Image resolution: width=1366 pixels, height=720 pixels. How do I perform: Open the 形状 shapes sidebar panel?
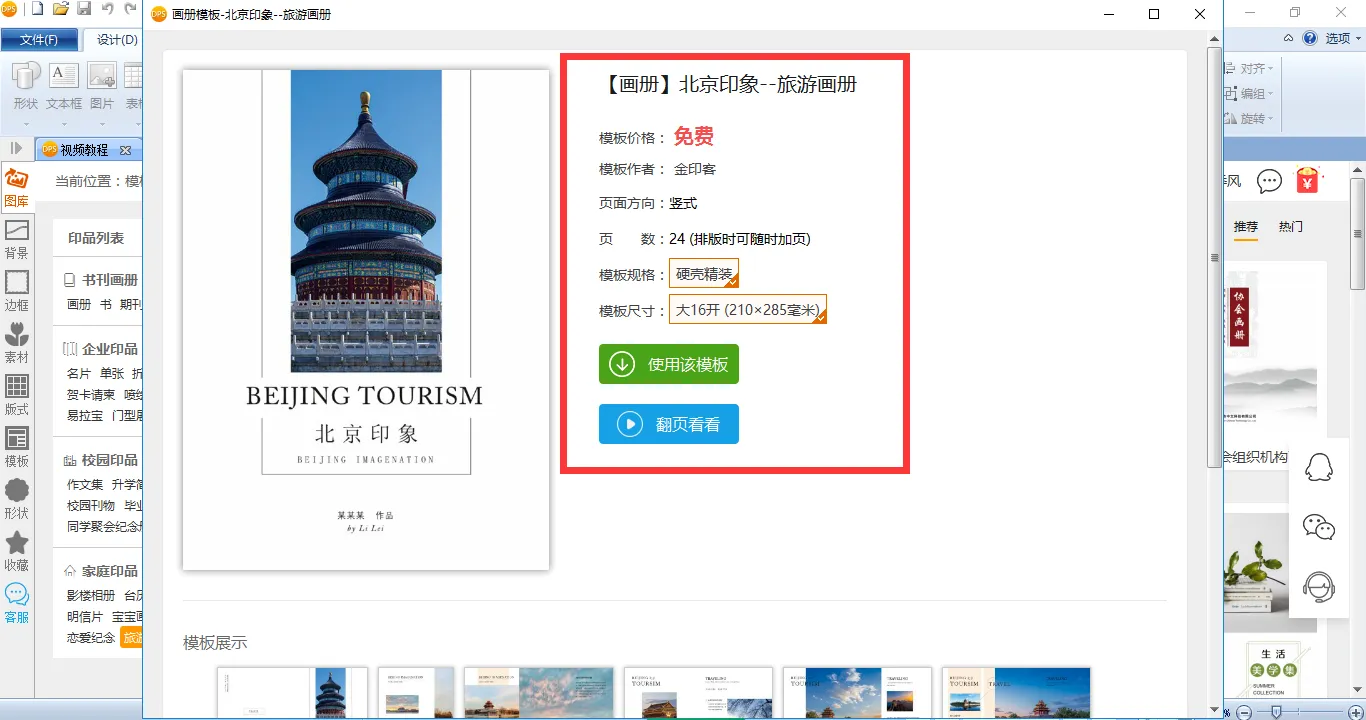click(x=17, y=501)
